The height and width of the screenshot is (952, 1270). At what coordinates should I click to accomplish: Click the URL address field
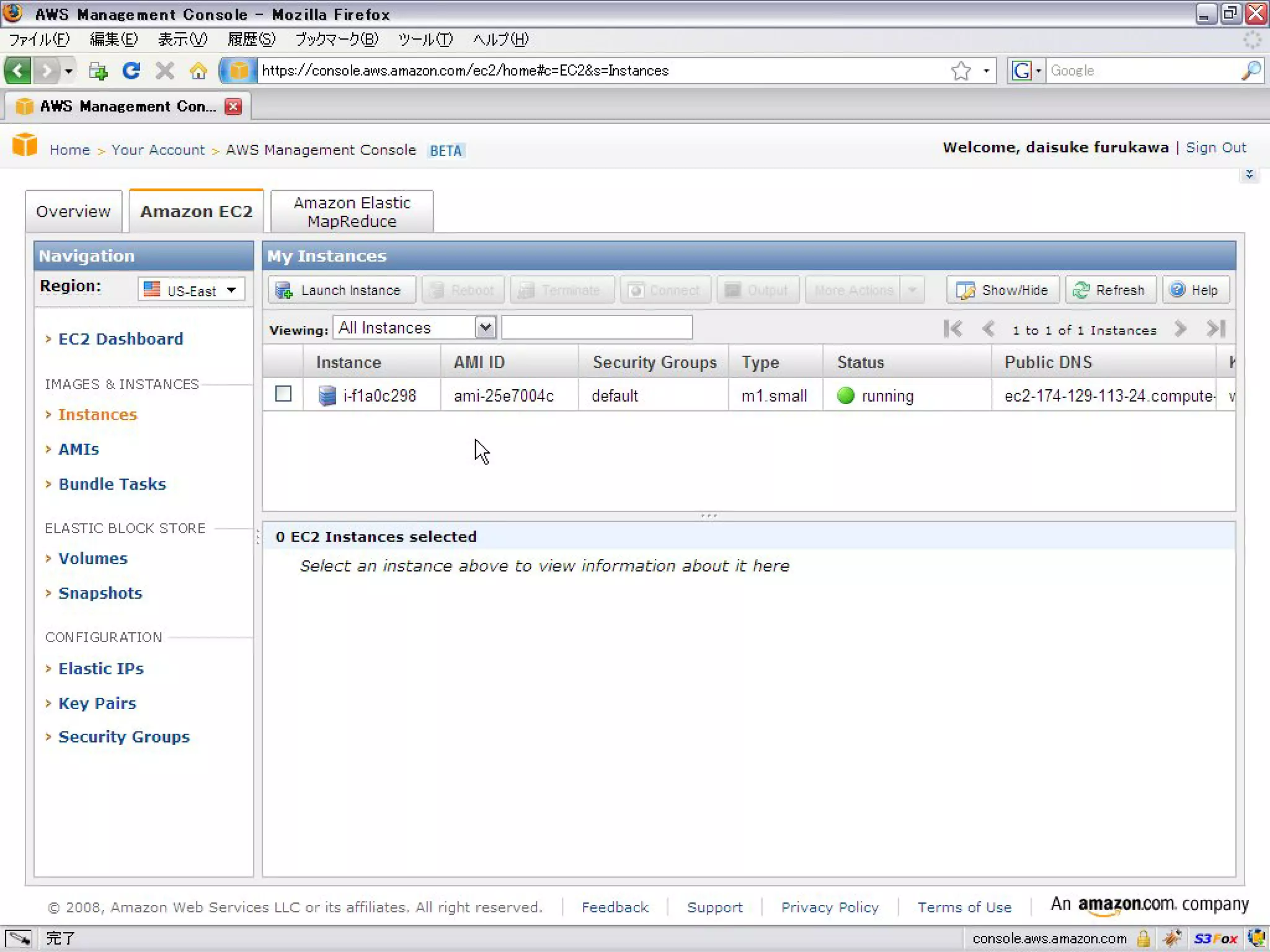click(x=602, y=71)
